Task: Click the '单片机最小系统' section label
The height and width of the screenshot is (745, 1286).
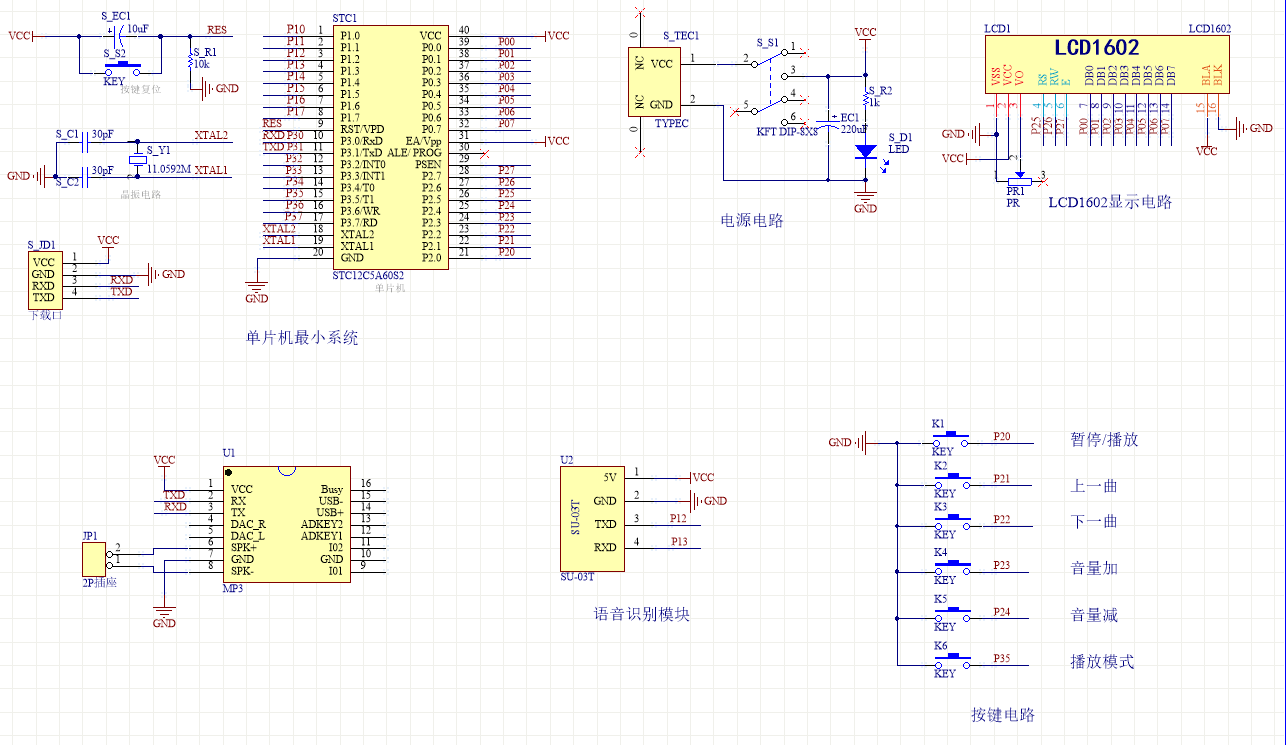Action: point(302,338)
